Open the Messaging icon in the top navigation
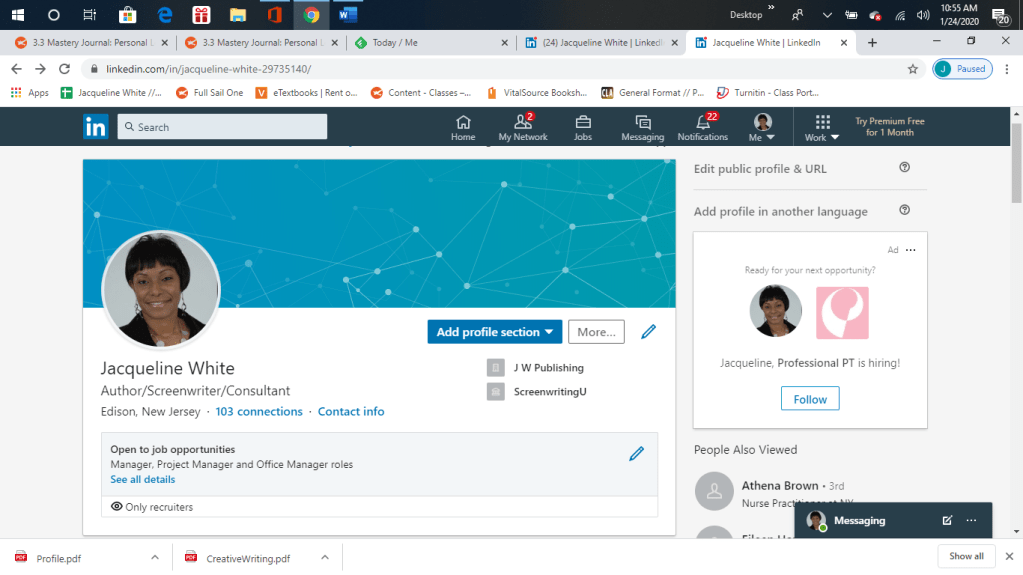 point(642,127)
